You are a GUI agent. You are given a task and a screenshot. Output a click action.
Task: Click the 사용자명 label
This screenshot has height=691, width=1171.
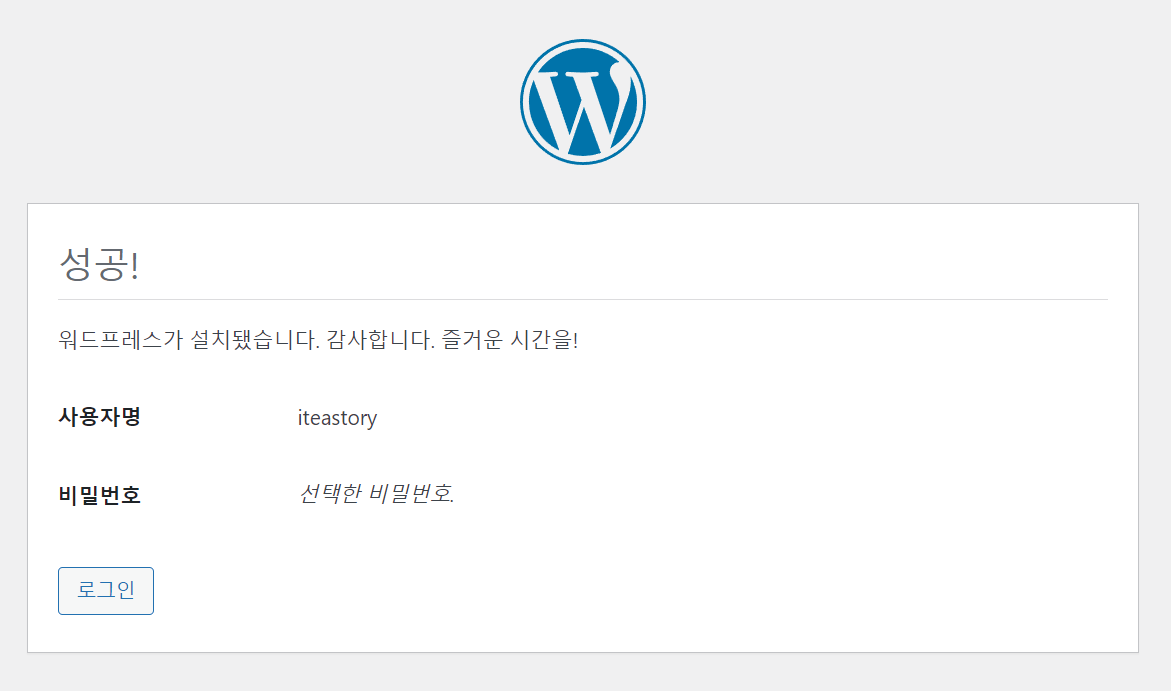click(99, 416)
